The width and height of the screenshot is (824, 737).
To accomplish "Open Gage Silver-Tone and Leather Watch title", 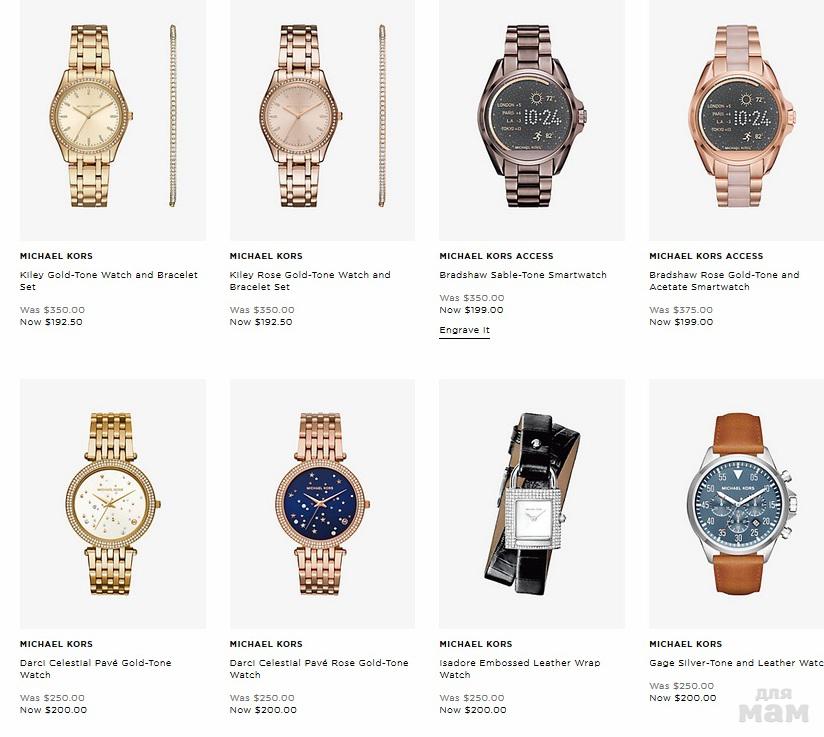I will coord(736,663).
